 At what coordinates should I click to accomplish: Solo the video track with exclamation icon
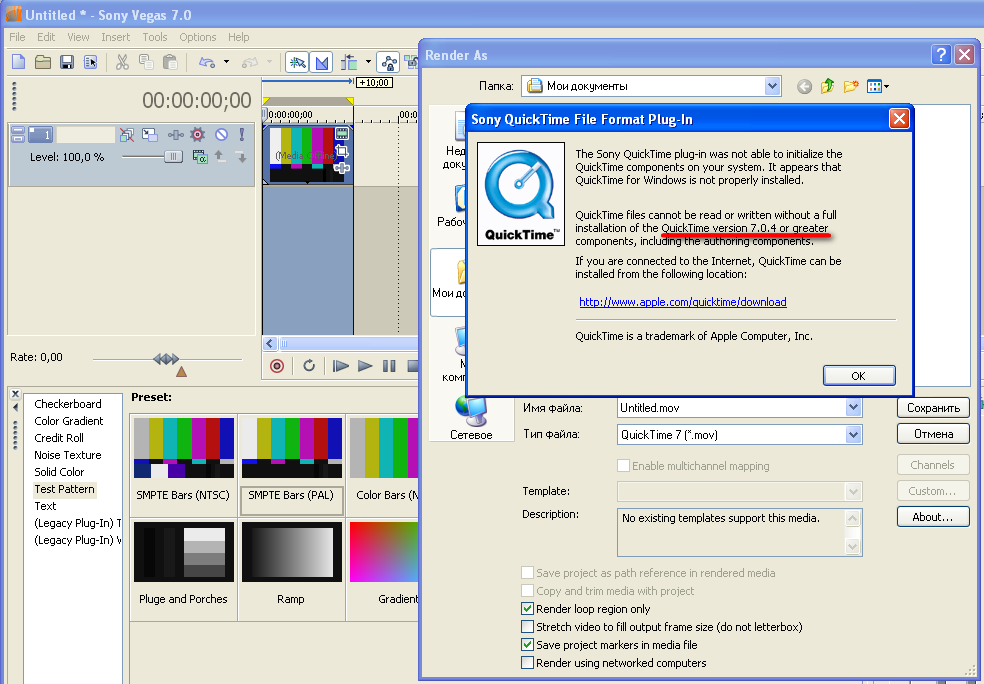242,134
